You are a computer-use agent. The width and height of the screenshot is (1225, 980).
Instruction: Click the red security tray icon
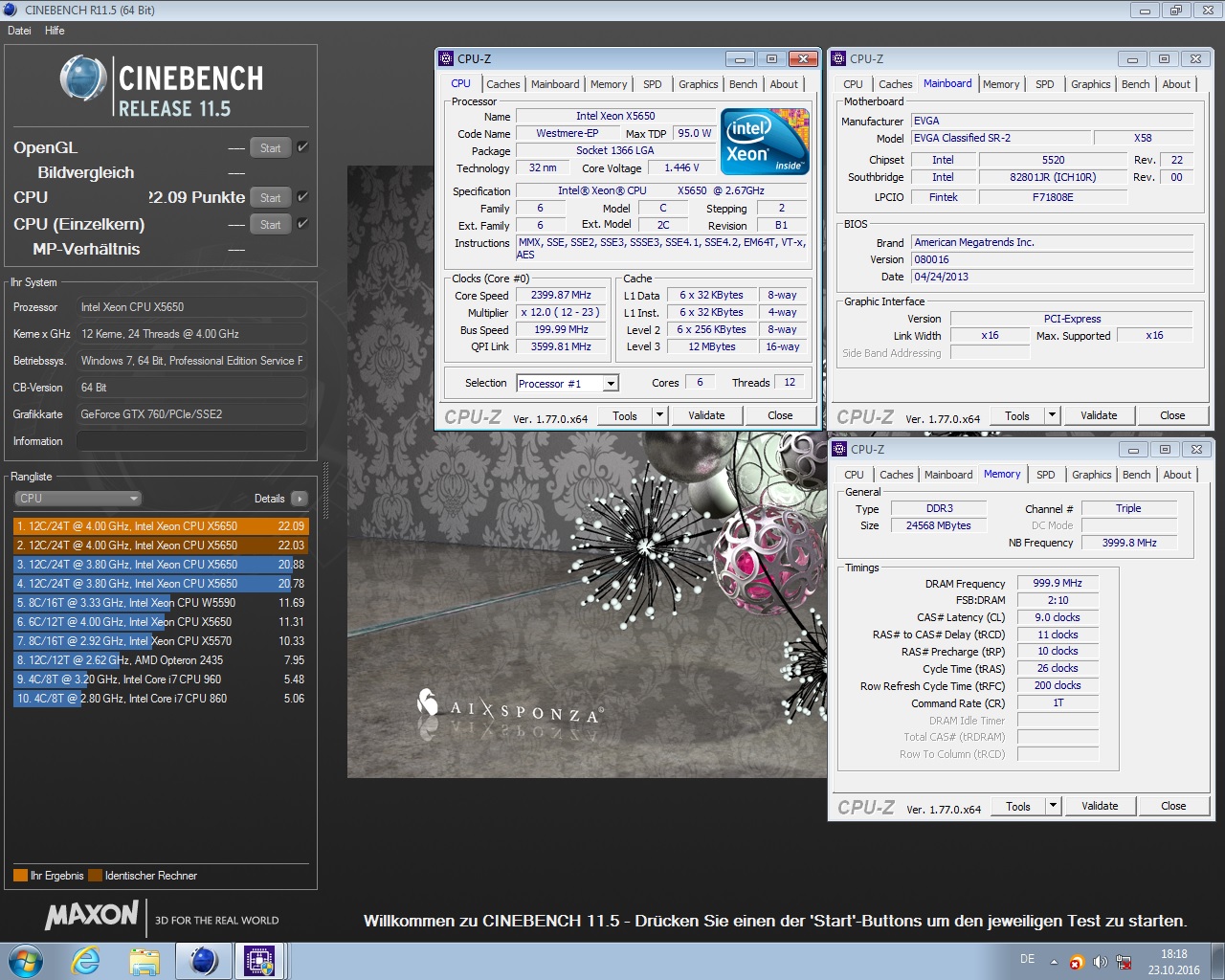click(1077, 962)
